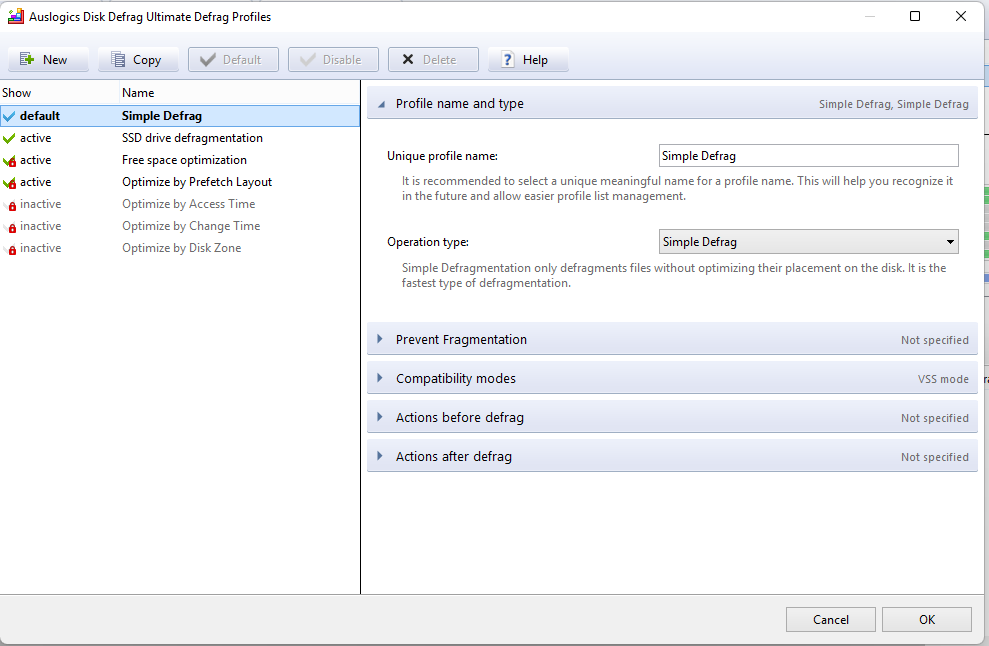Image resolution: width=989 pixels, height=646 pixels.
Task: Toggle status icon for Optimize by Prefetch Layout
Action: pyautogui.click(x=10, y=183)
